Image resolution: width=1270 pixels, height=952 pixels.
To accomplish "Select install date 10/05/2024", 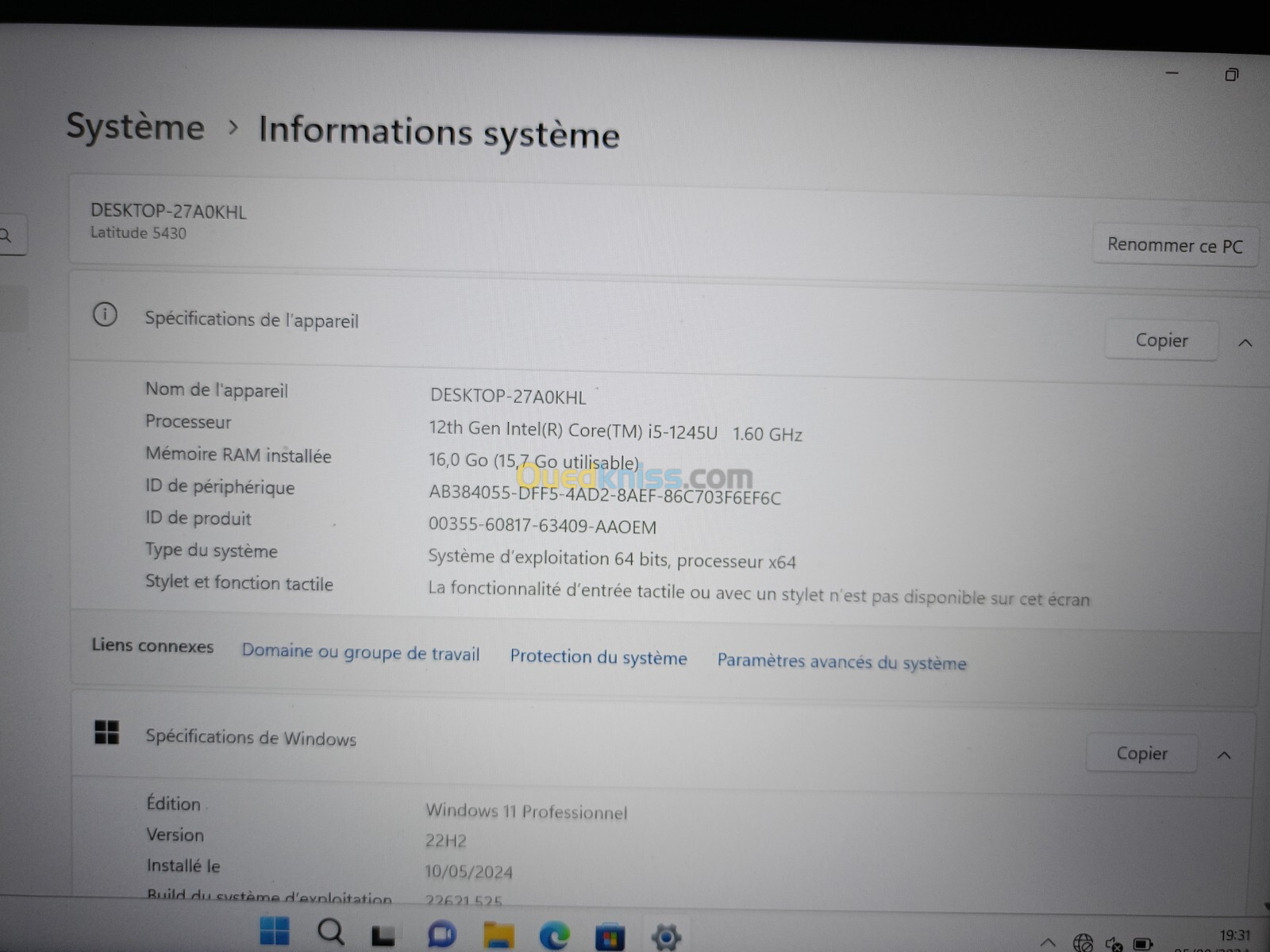I will click(x=468, y=872).
